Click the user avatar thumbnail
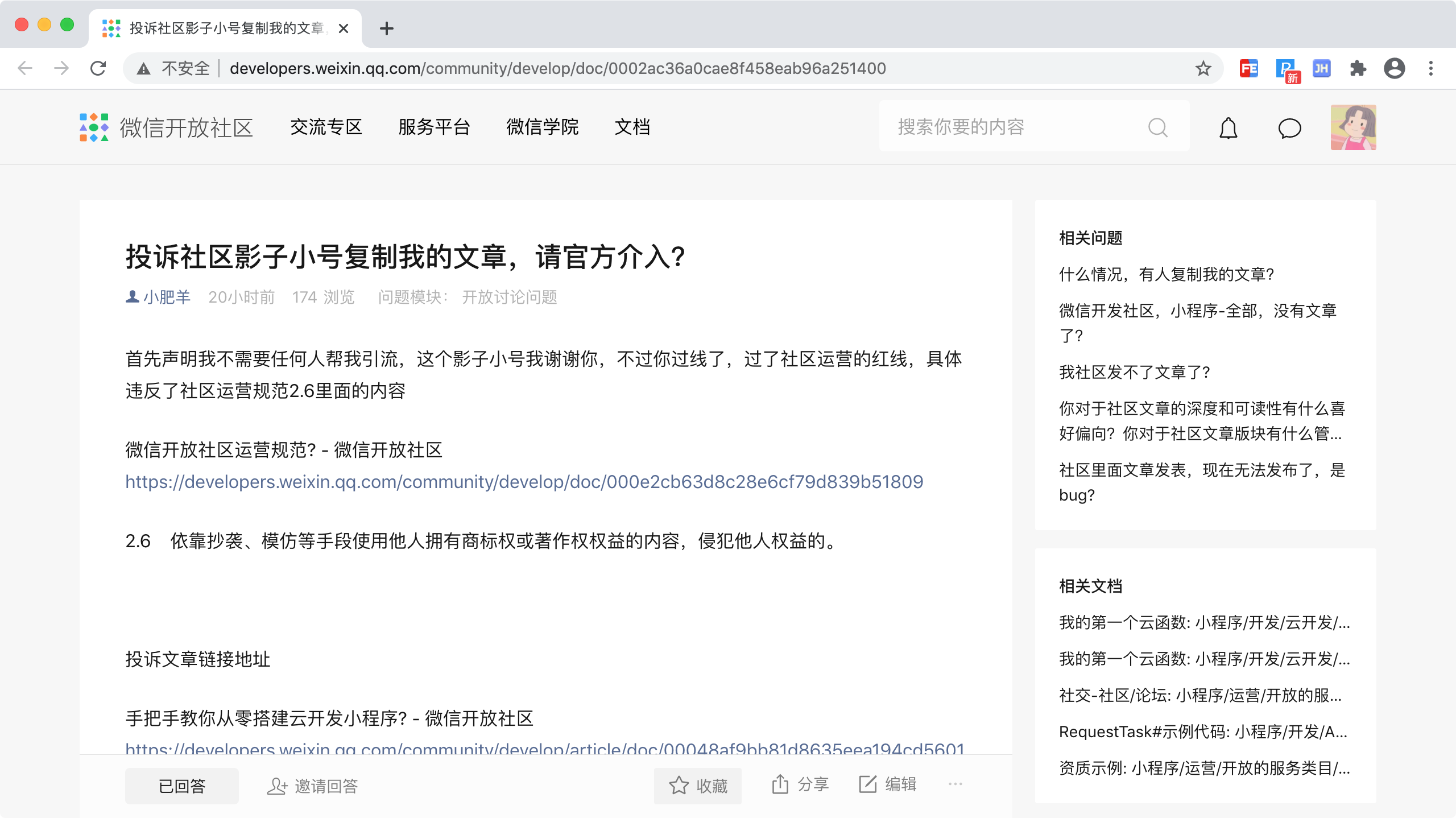1456x818 pixels. click(1353, 127)
